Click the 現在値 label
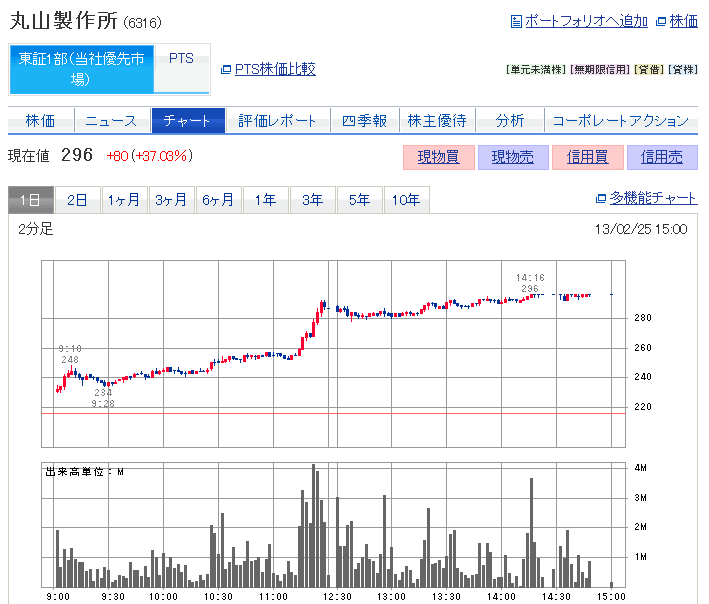 (28, 156)
